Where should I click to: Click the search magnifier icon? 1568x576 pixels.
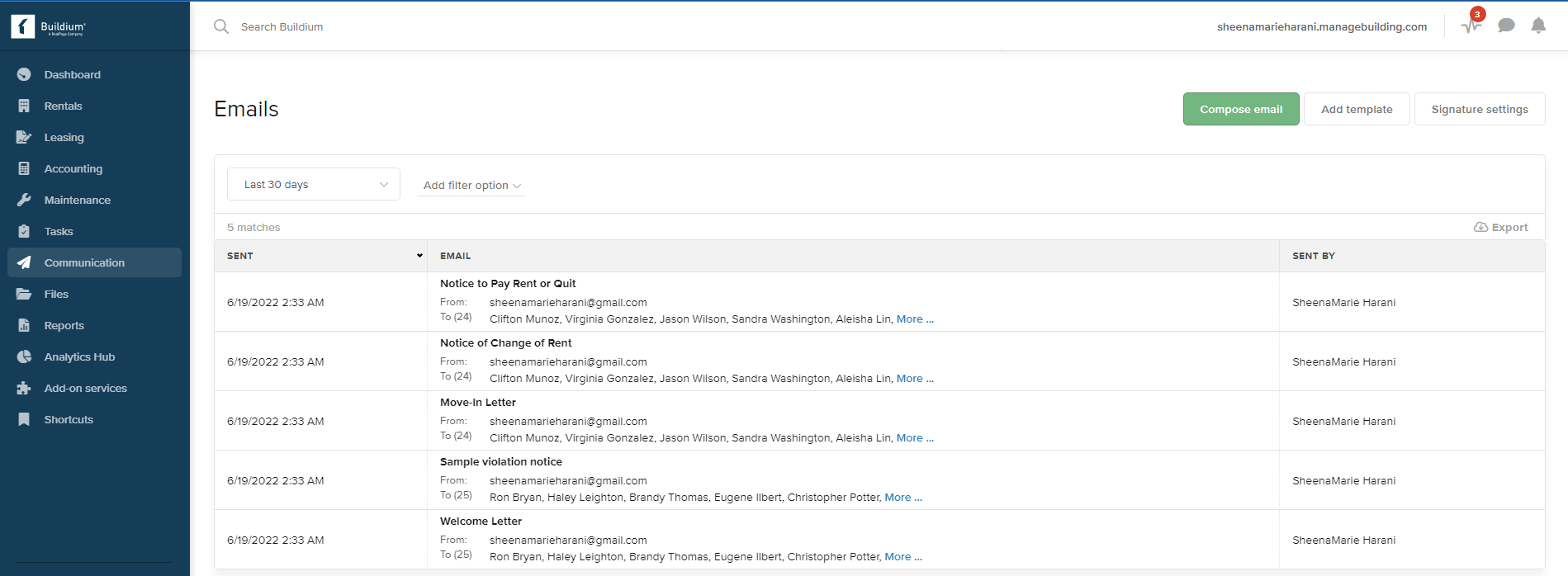coord(221,26)
